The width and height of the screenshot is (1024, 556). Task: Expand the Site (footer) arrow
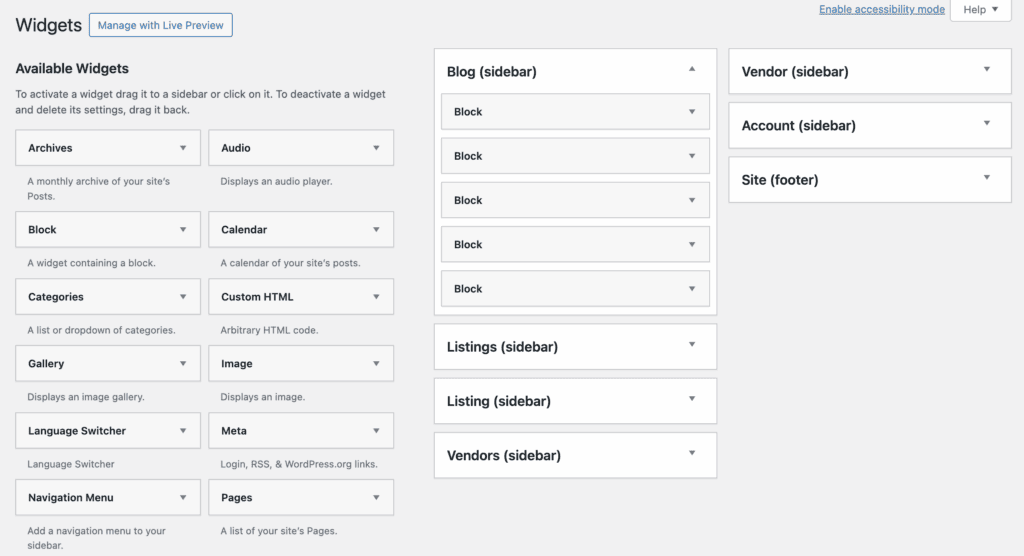[x=987, y=178]
